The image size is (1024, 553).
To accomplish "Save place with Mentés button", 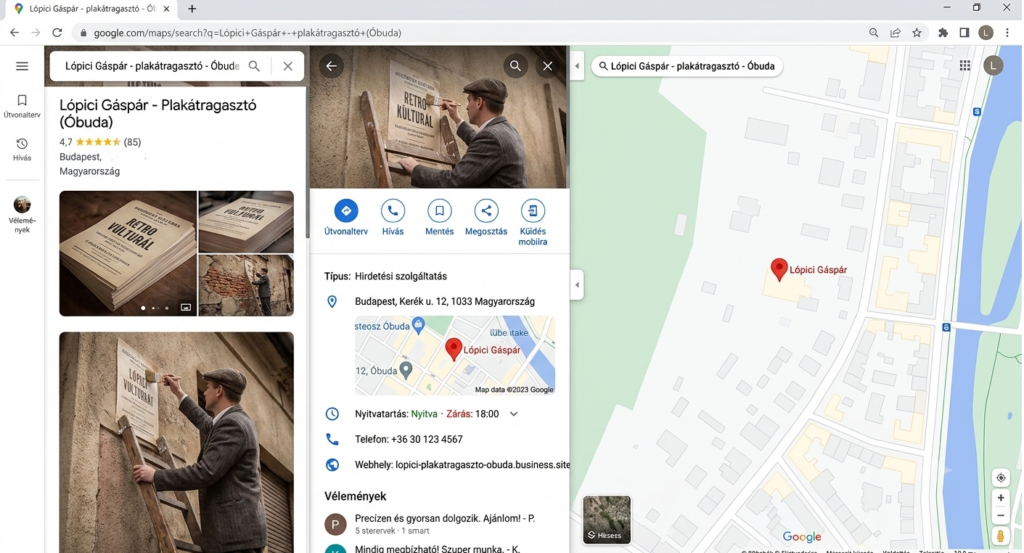I will pyautogui.click(x=440, y=217).
